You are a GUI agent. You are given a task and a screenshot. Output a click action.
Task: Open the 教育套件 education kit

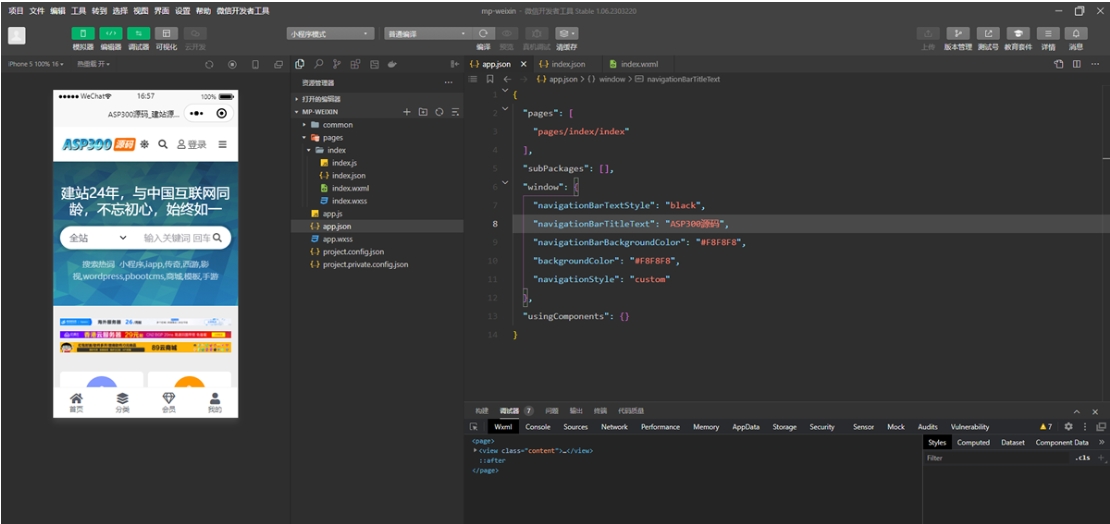[1018, 33]
